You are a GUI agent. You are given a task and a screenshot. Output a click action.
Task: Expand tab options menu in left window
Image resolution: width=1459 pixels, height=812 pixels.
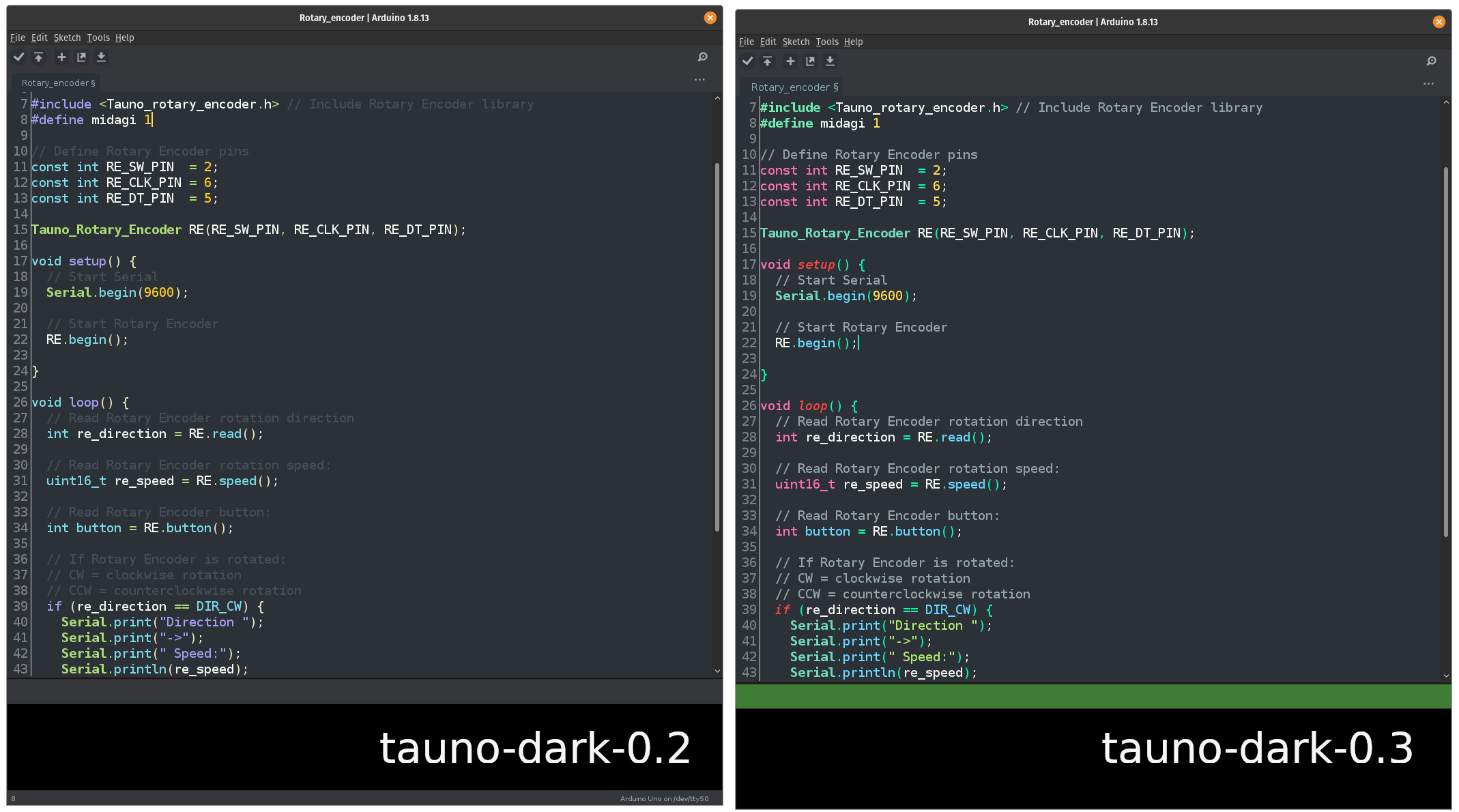click(x=699, y=80)
